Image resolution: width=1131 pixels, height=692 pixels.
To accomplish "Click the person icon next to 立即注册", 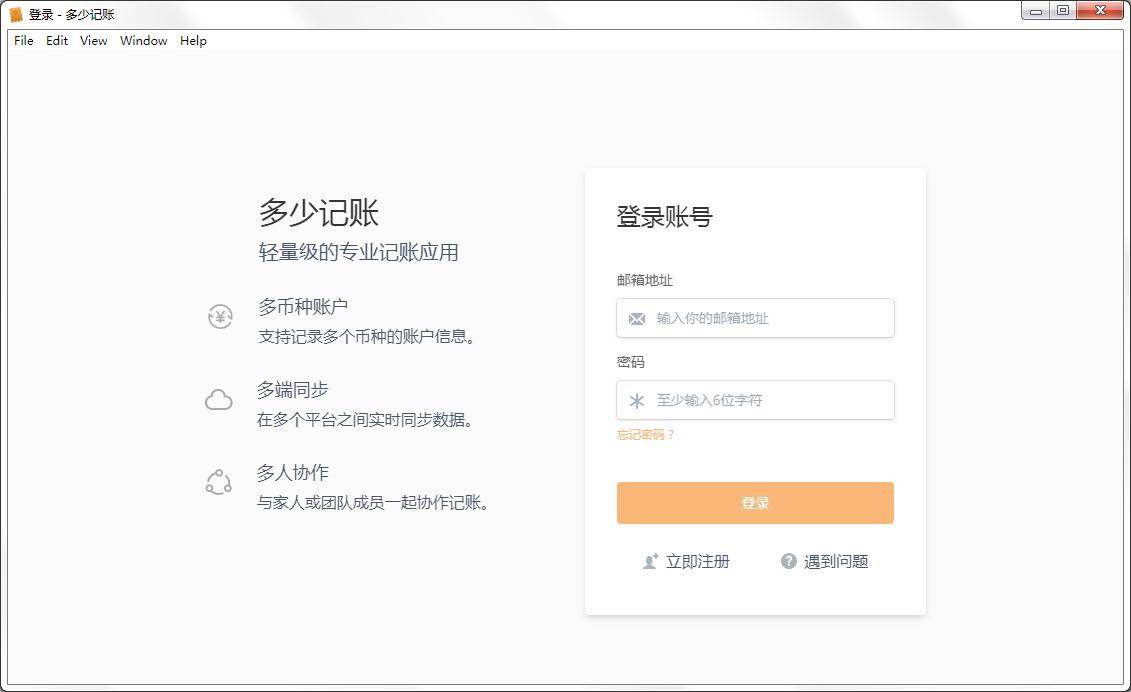I will click(x=650, y=561).
